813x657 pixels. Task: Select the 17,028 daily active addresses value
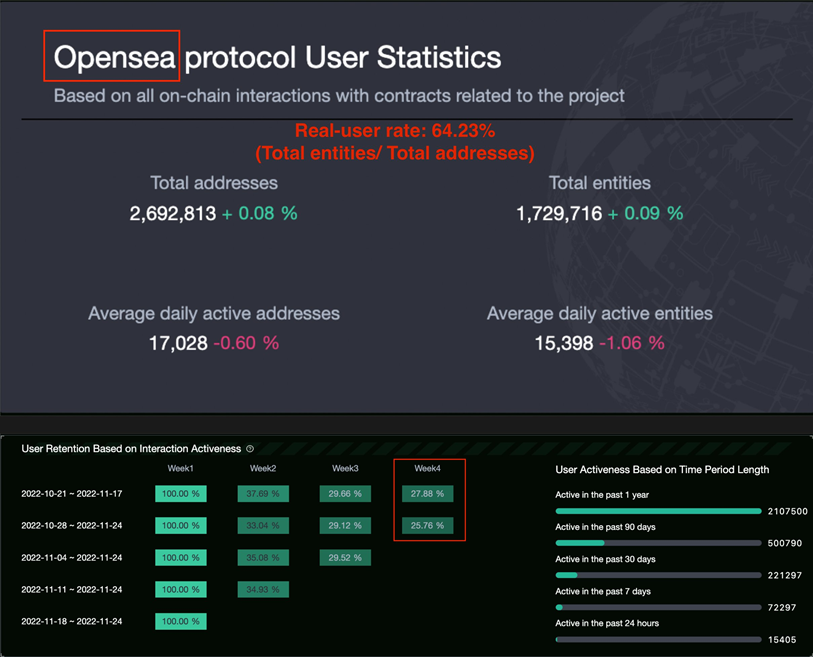coord(178,343)
